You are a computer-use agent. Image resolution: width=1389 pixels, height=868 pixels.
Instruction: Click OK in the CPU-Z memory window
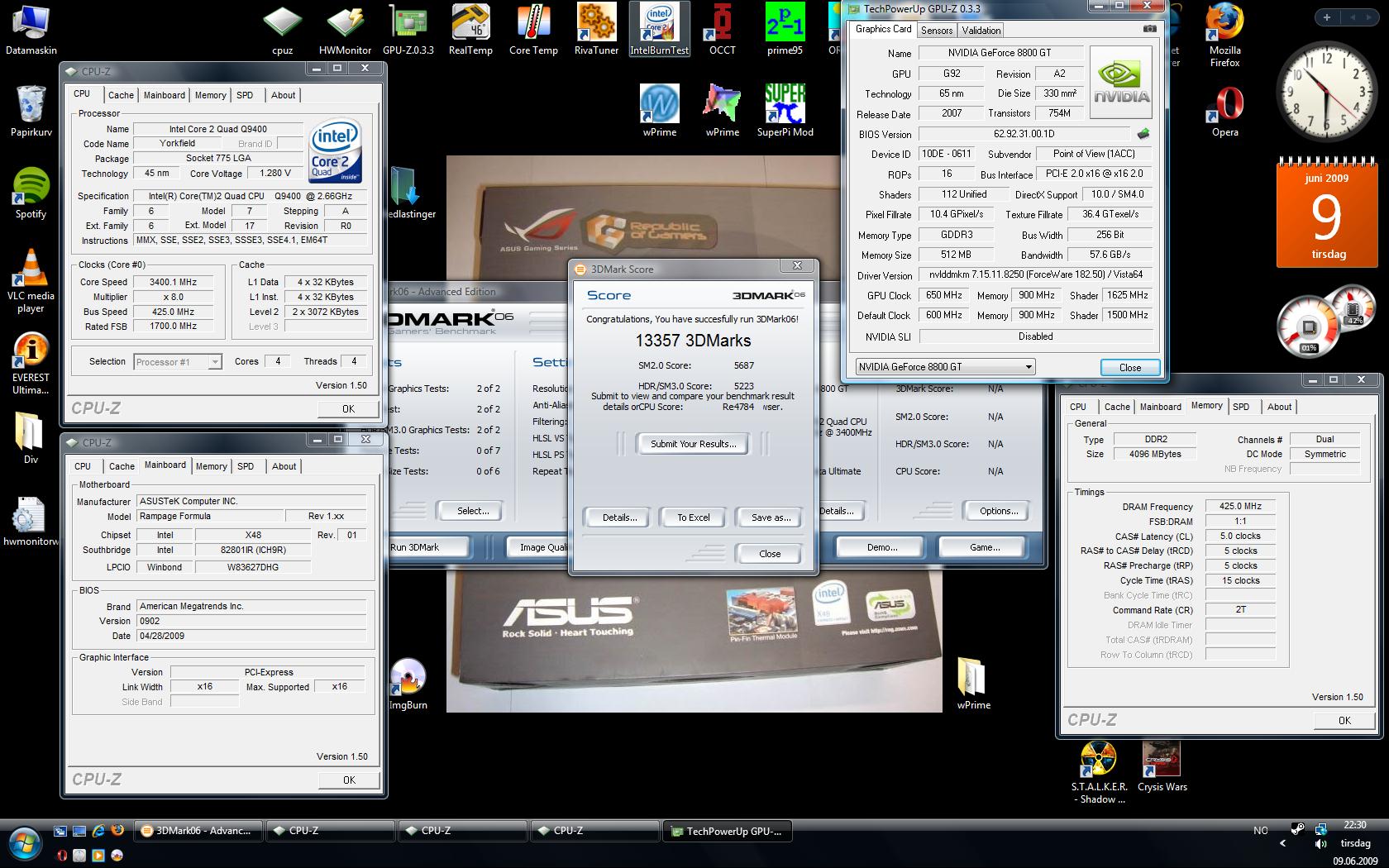coord(1344,720)
